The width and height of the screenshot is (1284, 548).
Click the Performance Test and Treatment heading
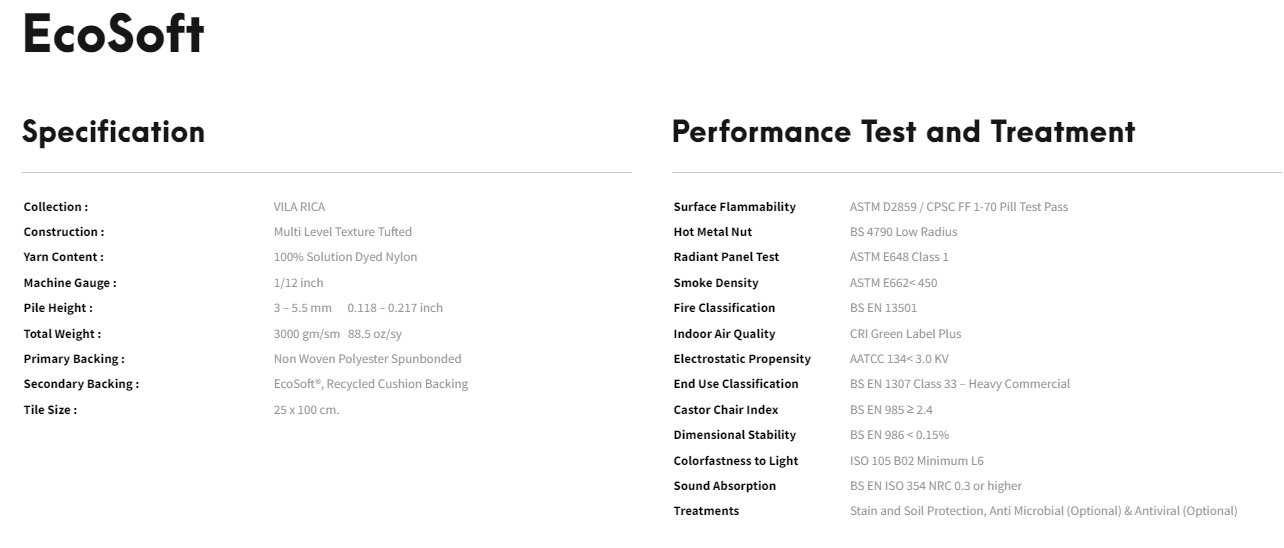[903, 132]
